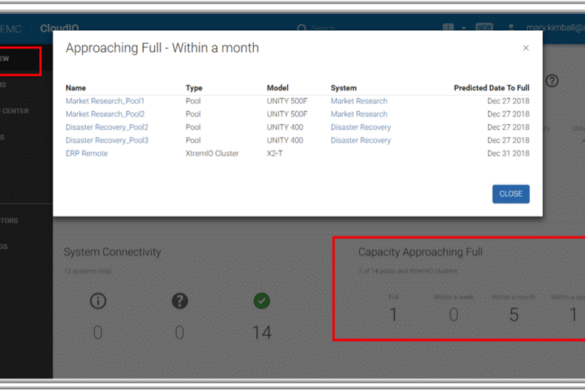
Task: Open Market Research system for Pool1 row
Action: (x=359, y=101)
